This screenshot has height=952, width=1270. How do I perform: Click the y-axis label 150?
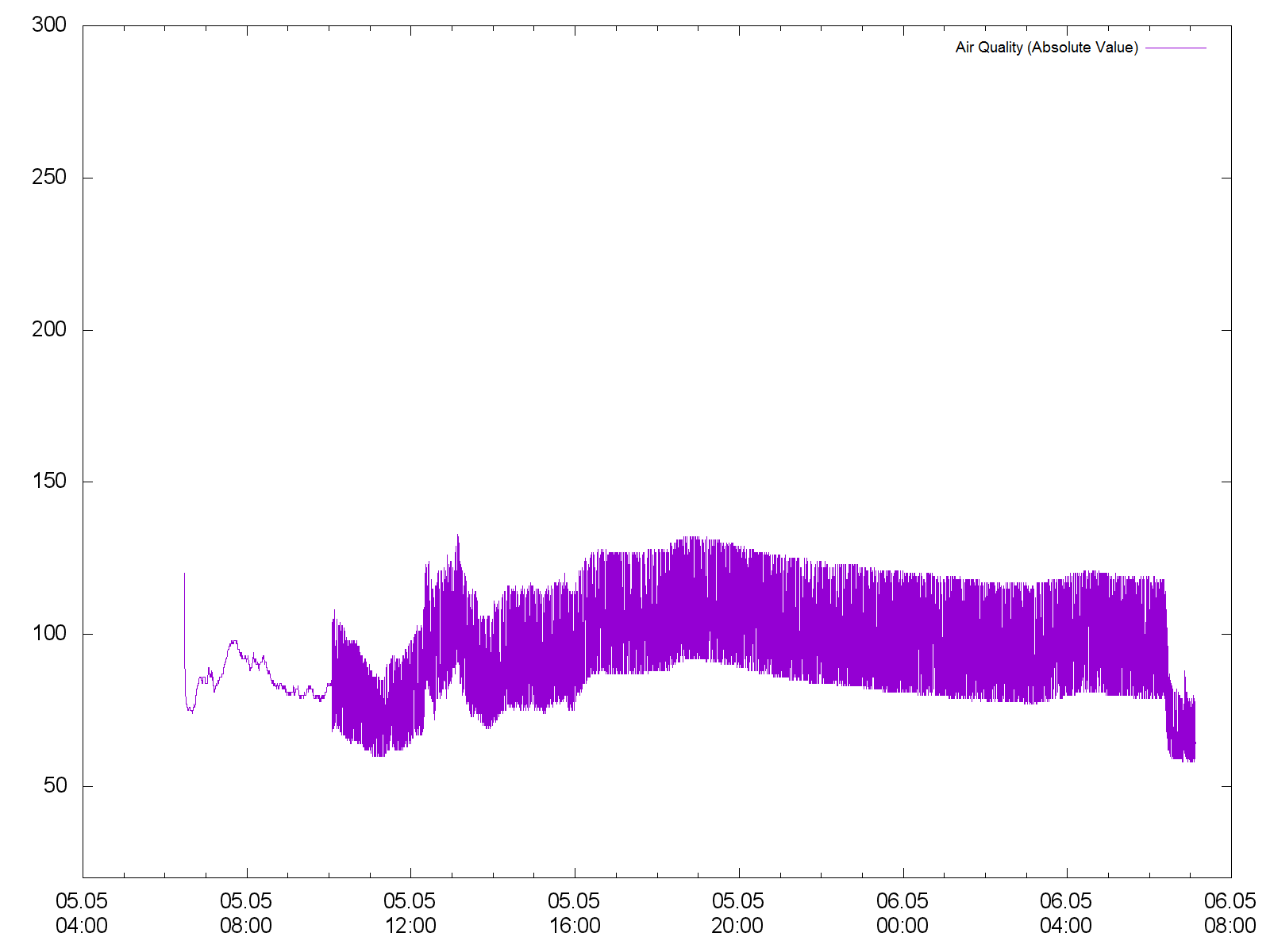(49, 482)
